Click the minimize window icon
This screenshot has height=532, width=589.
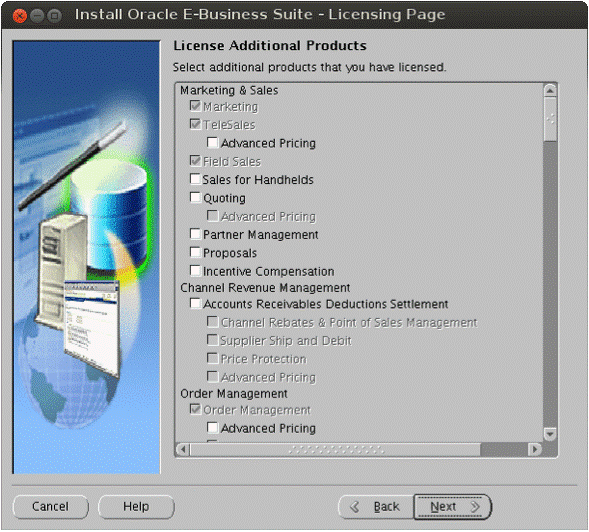(37, 16)
